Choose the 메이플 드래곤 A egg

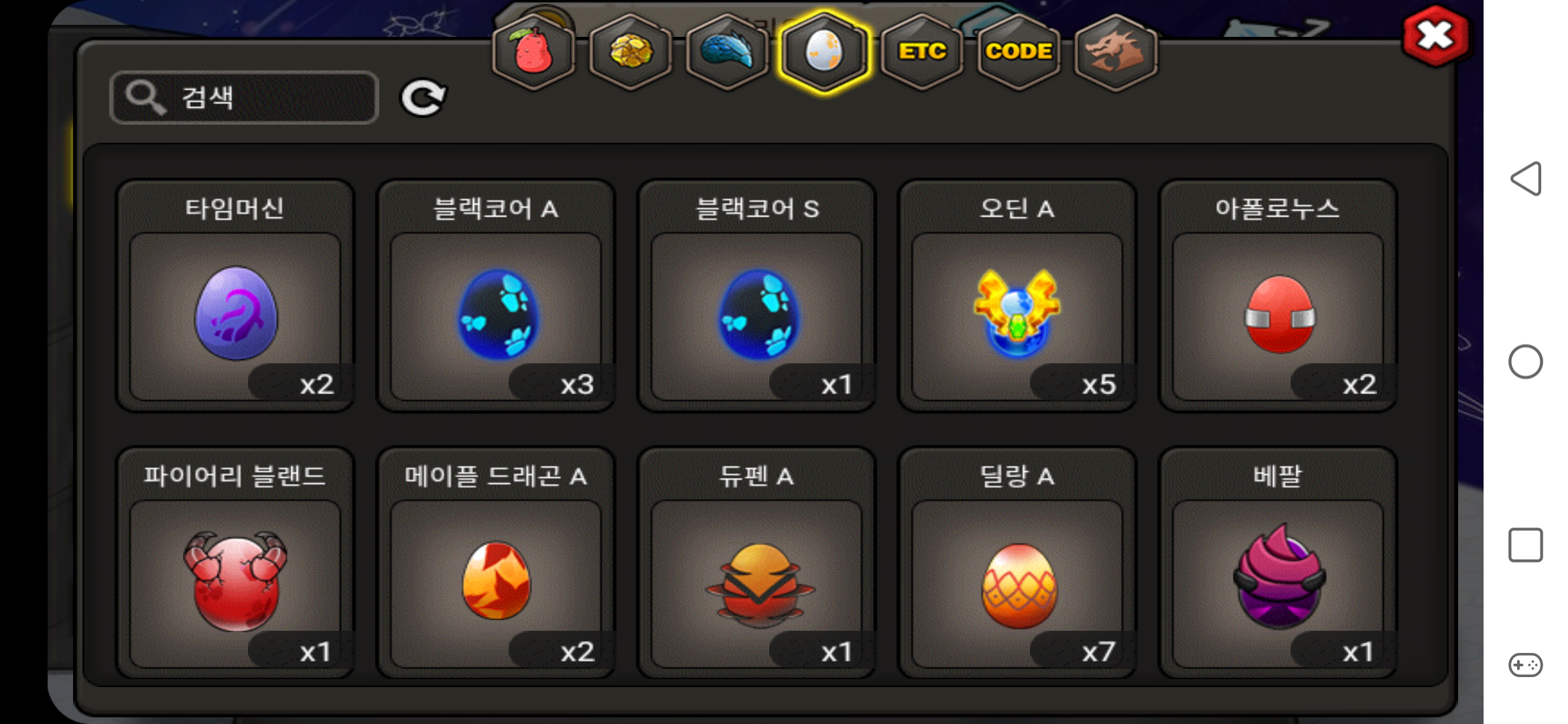[496, 563]
